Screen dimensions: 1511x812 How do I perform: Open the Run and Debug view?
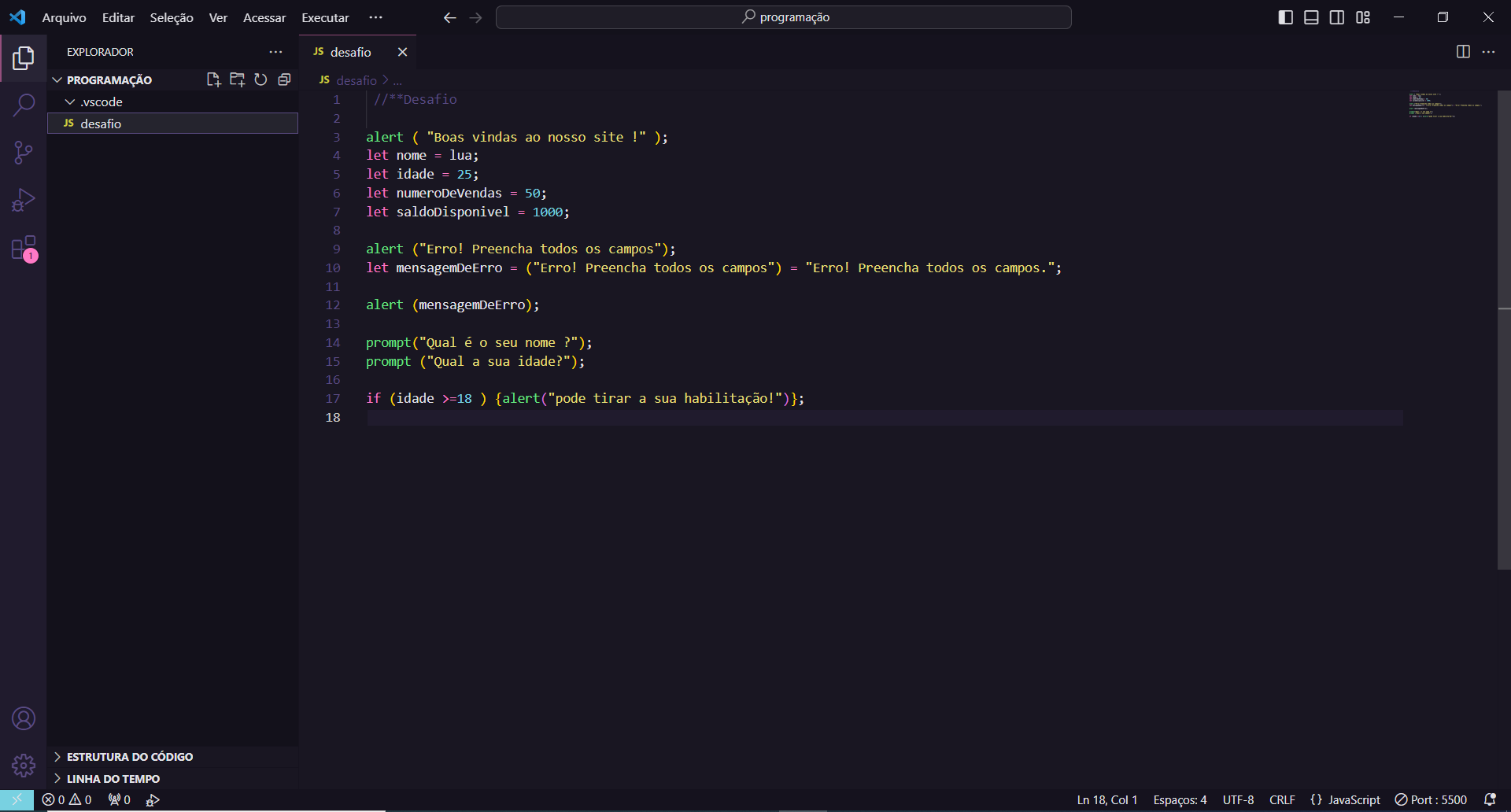[x=24, y=200]
